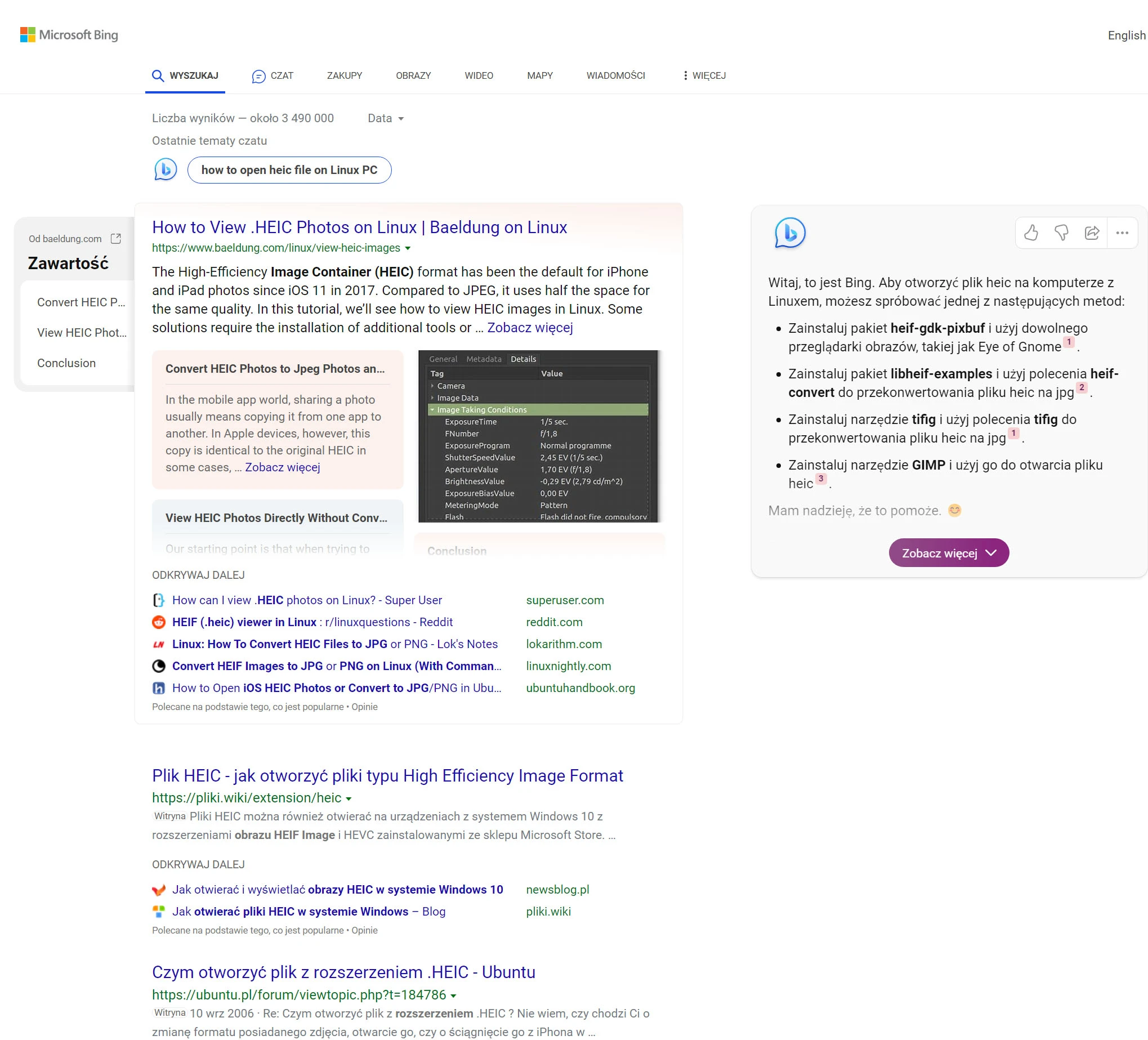Select 'View HEIC Phot...' in Zawartość list
The image size is (1148, 1040).
coord(82,333)
